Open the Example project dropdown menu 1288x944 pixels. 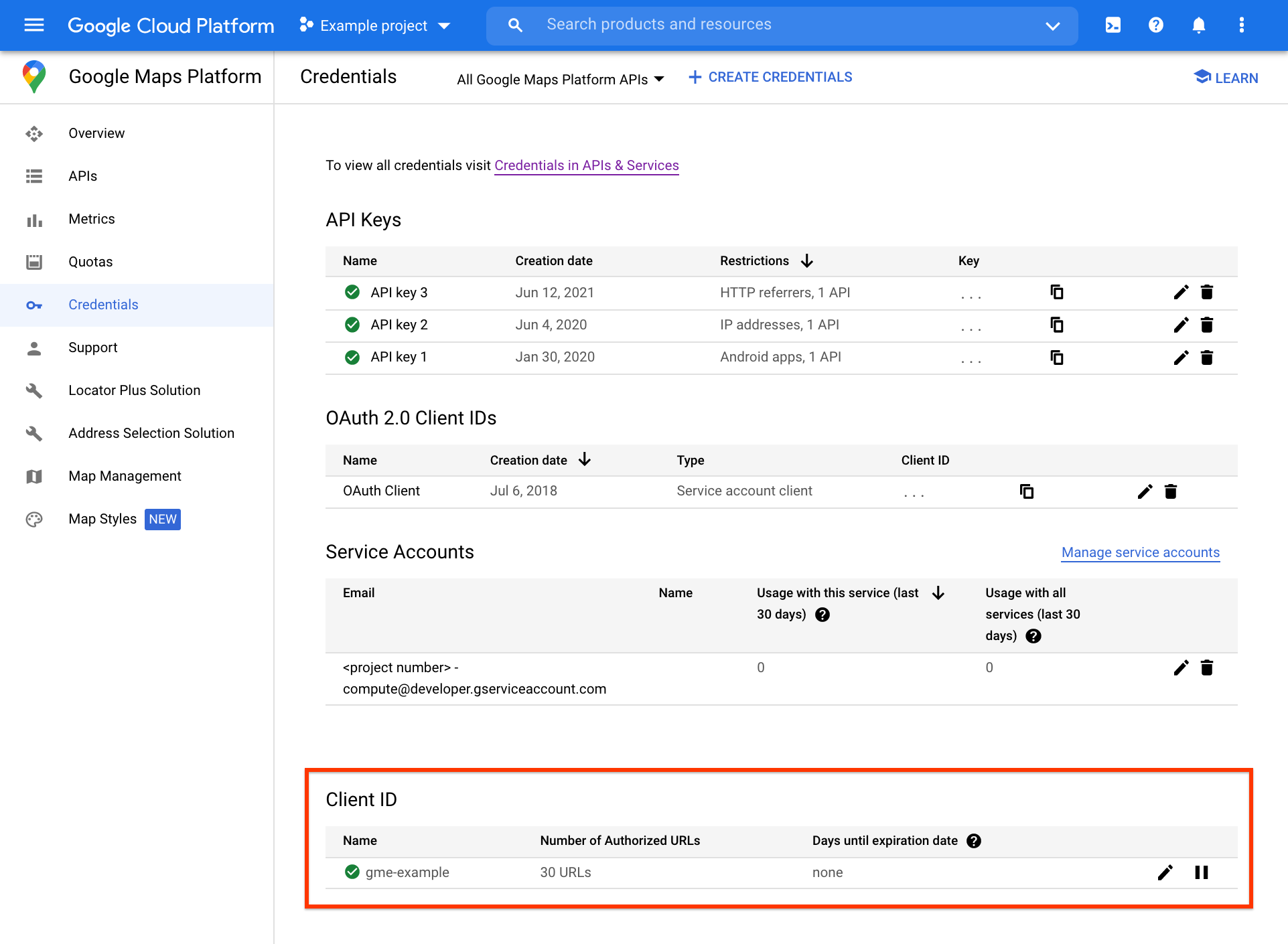[x=375, y=24]
